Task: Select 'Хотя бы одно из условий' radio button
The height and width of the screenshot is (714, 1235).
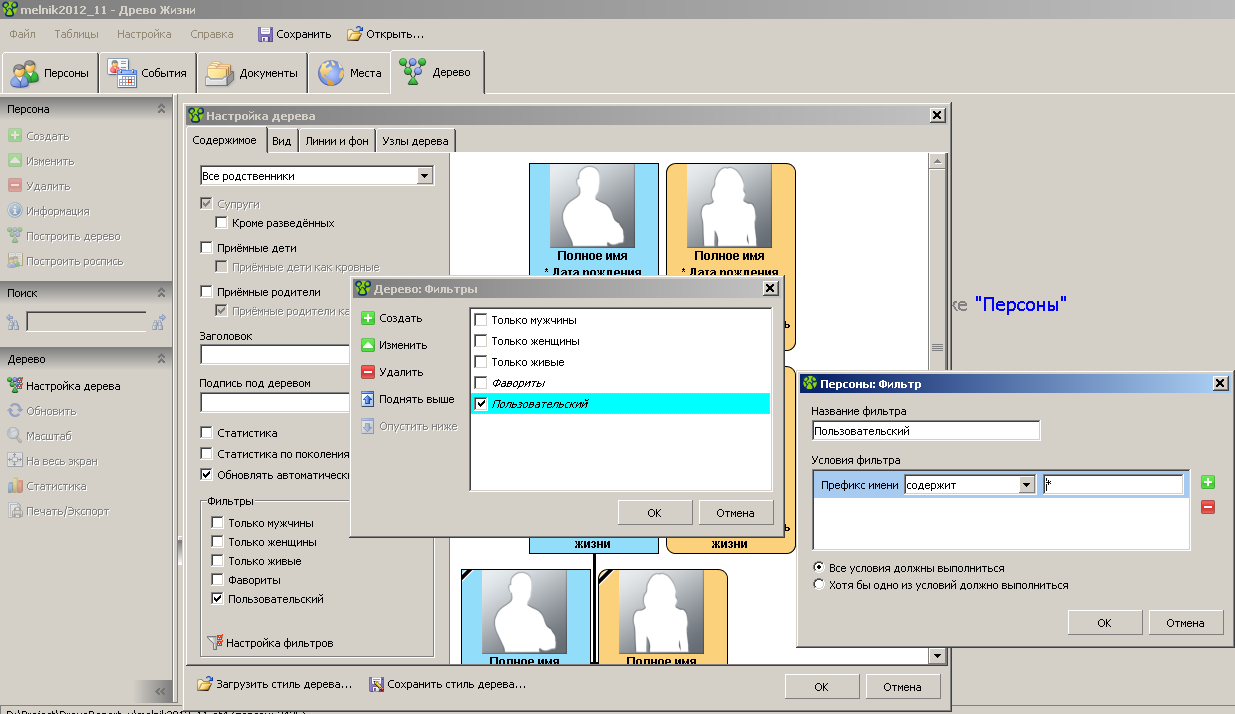Action: tap(820, 585)
